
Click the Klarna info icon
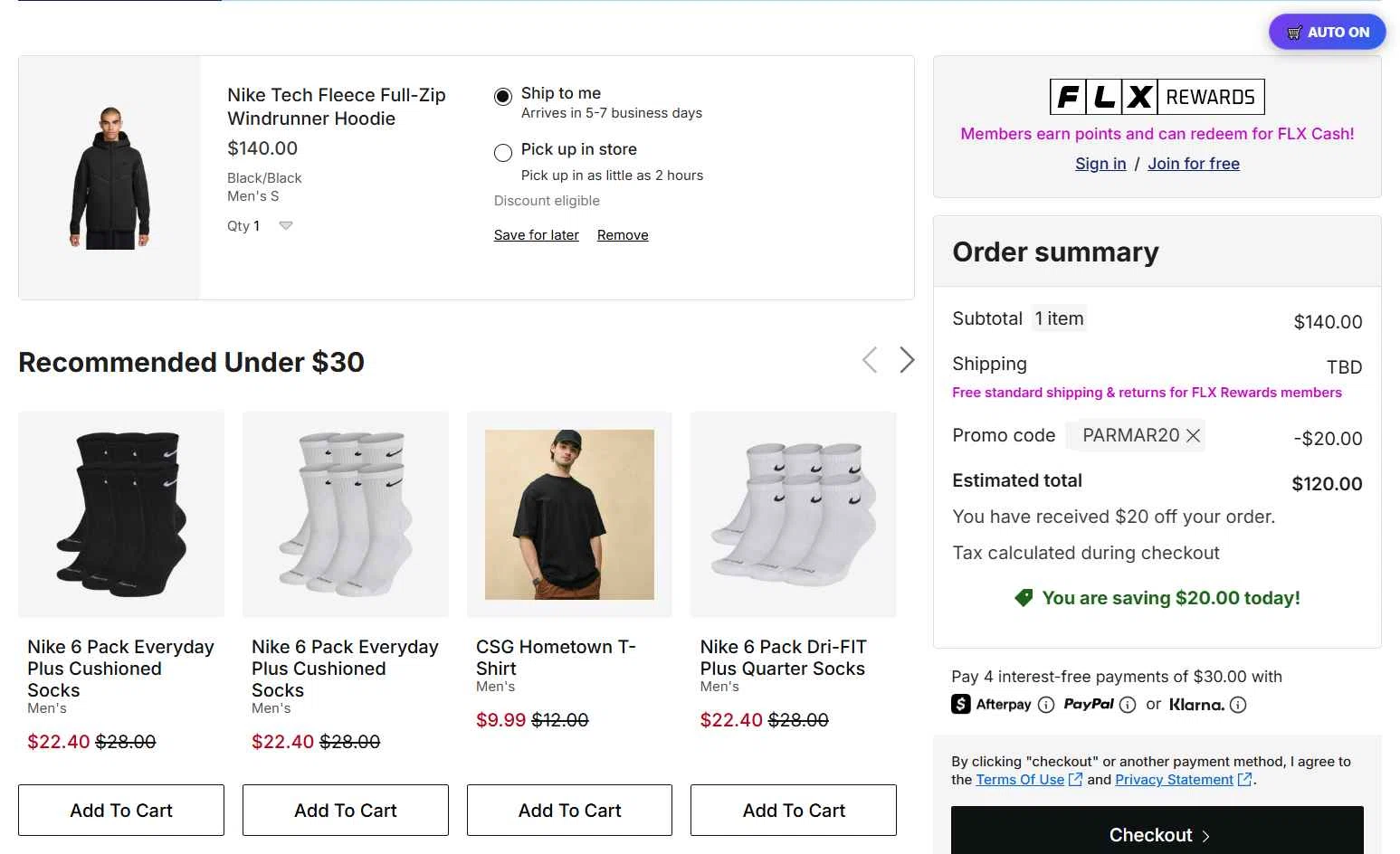[1238, 705]
